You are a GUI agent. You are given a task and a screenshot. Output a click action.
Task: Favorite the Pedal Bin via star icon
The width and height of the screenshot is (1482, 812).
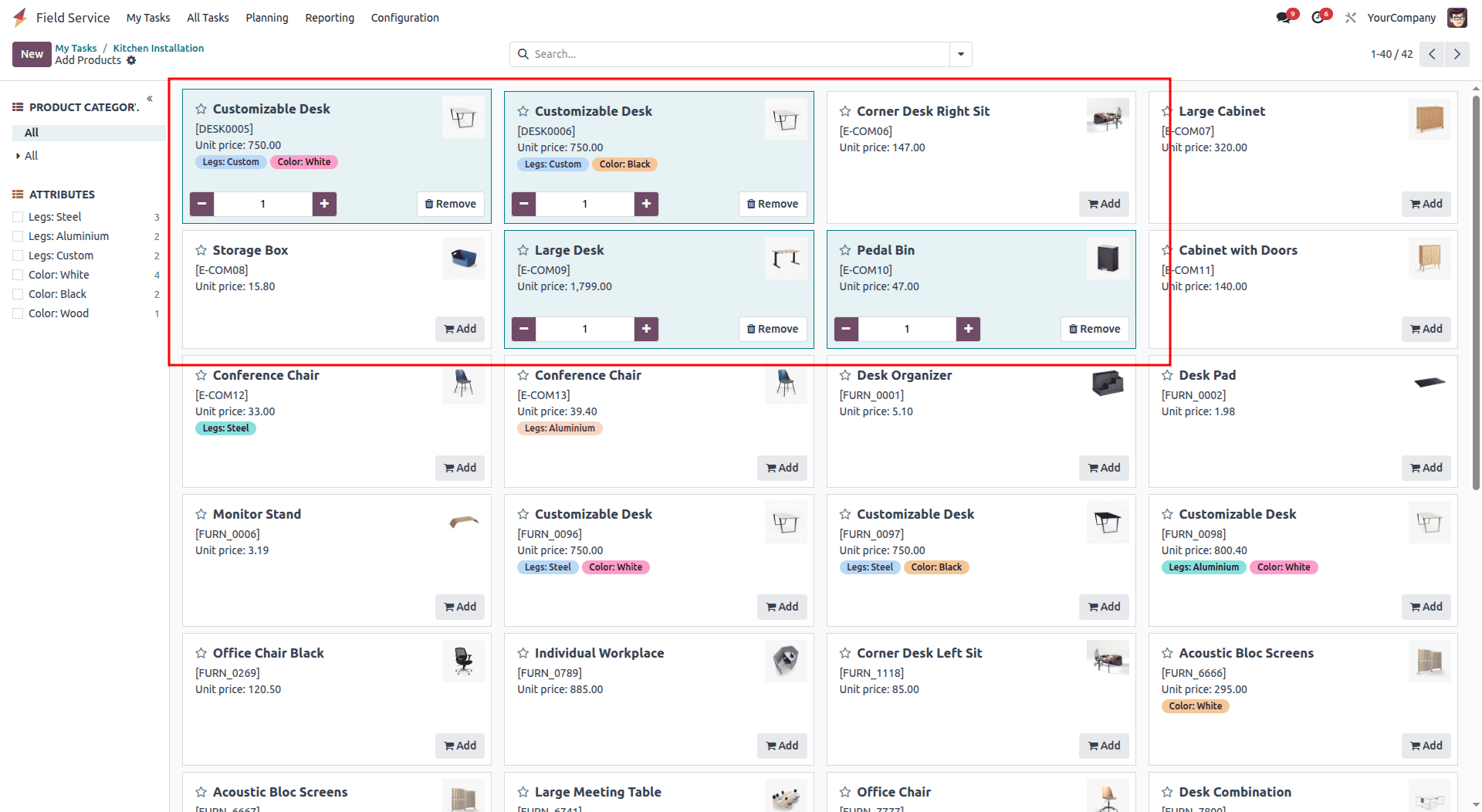click(844, 250)
